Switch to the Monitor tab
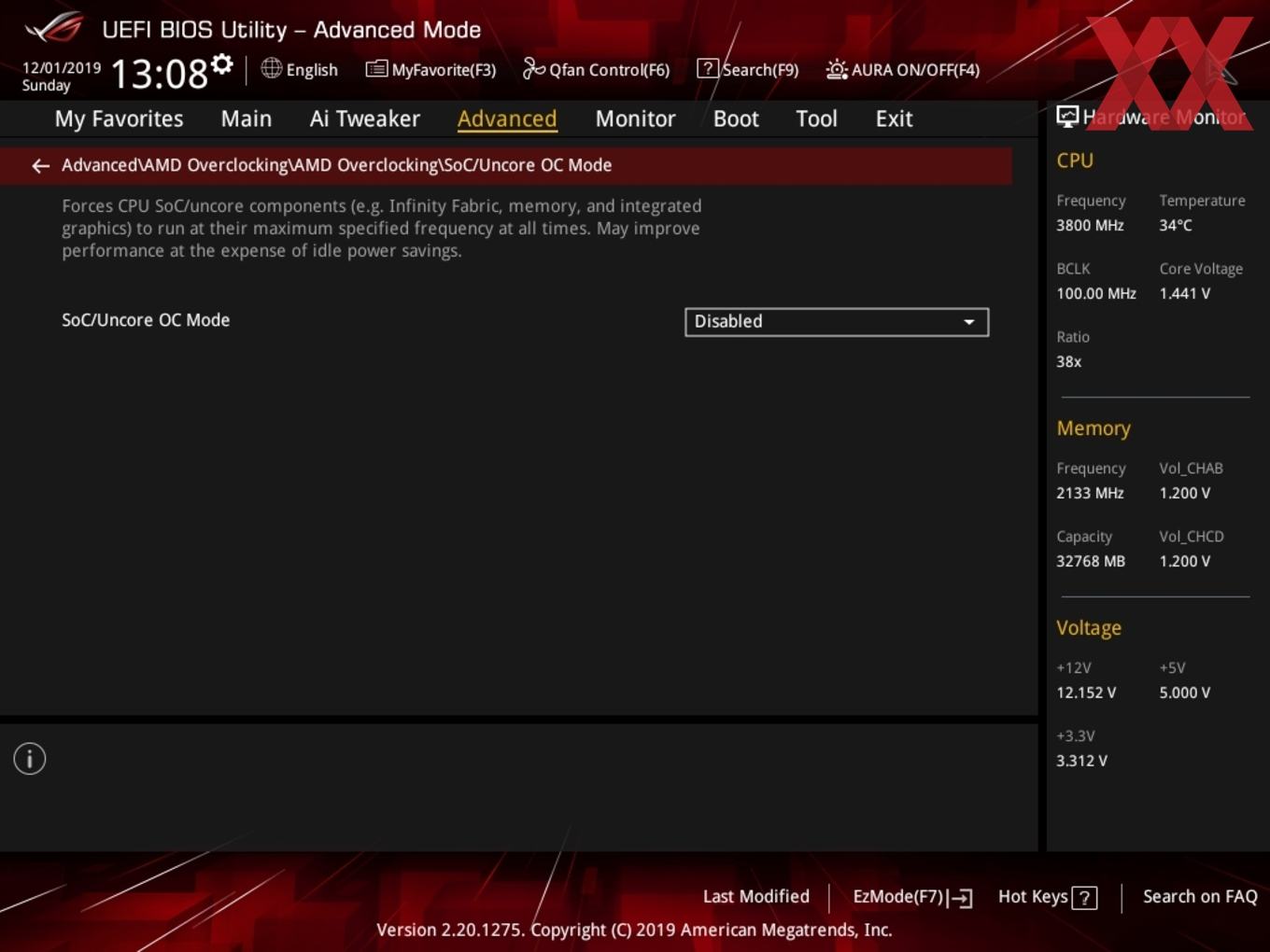This screenshot has width=1270, height=952. point(635,119)
